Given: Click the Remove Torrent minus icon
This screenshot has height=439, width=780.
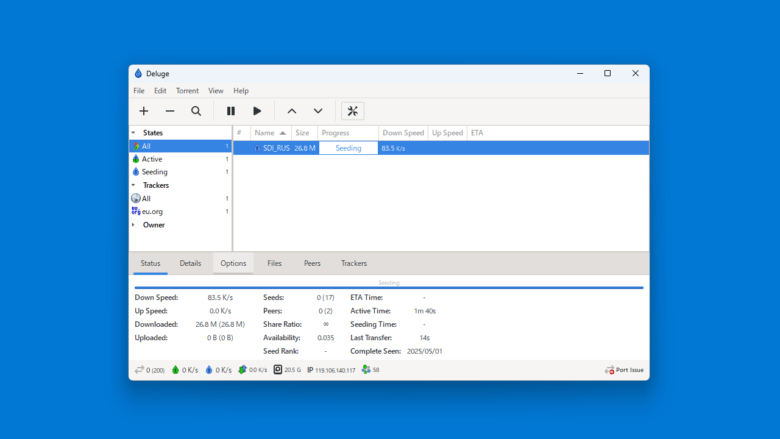Looking at the screenshot, I should click(170, 111).
